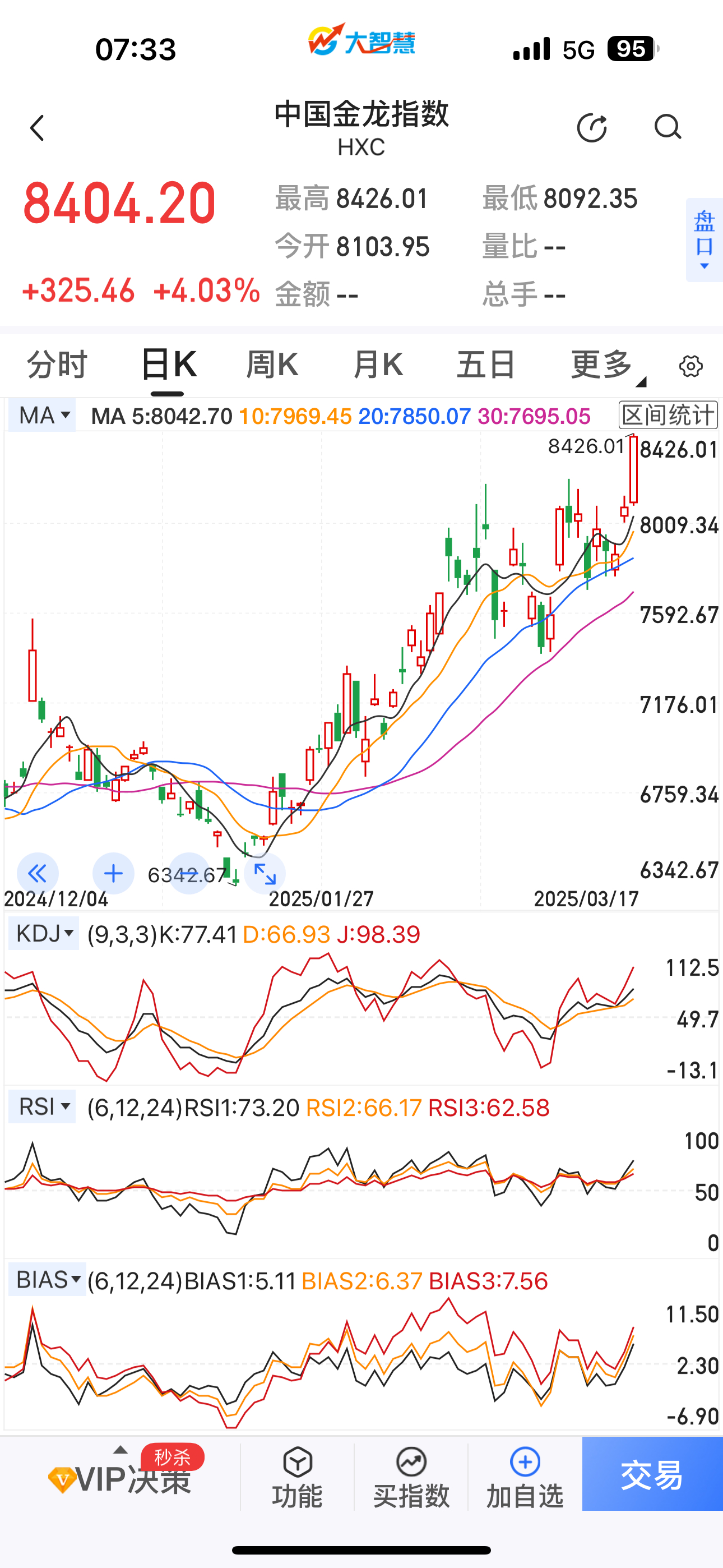723x1568 pixels.
Task: Open the 功能 cube icon
Action: [x=298, y=1461]
